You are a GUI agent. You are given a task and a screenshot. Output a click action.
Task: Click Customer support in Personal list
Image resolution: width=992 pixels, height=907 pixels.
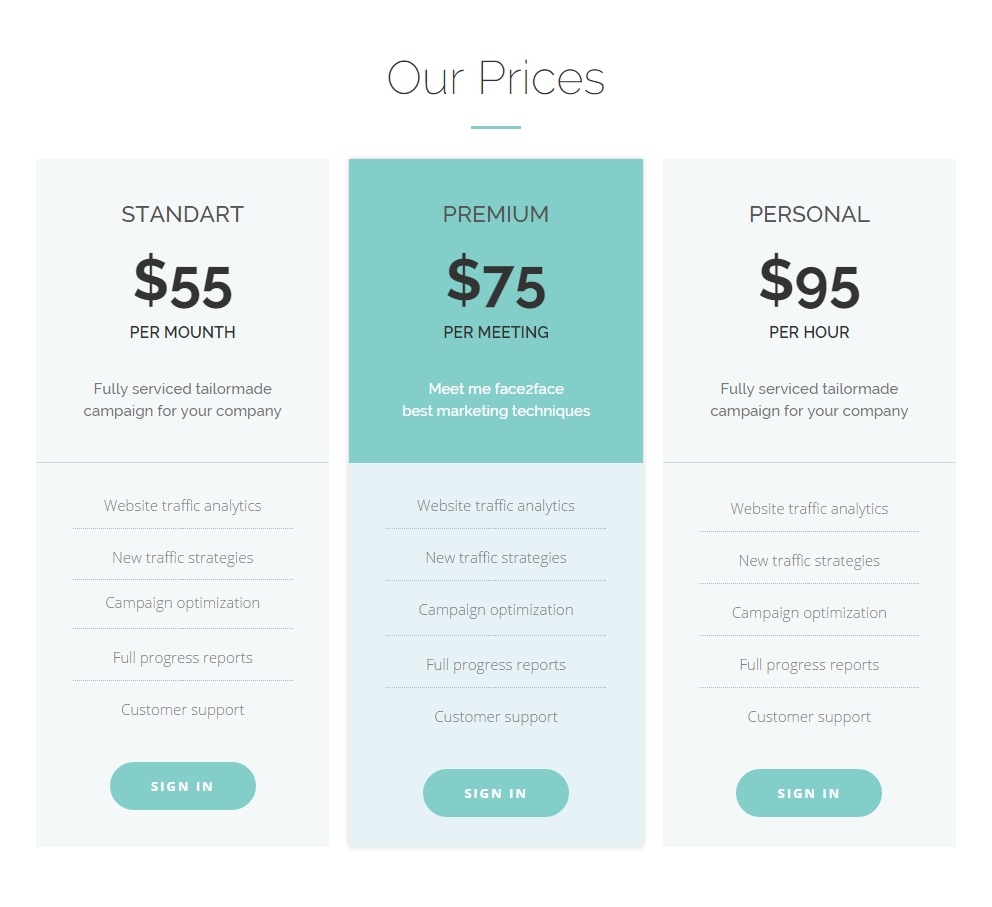[809, 717]
